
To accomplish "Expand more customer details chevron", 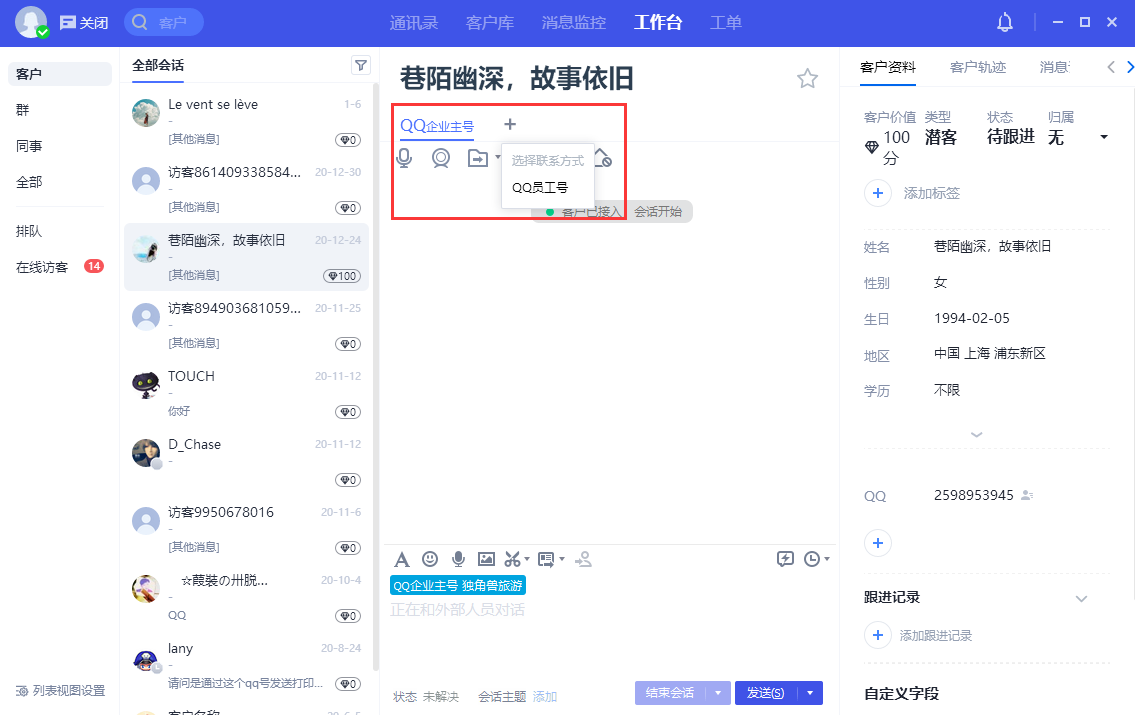I will tap(976, 434).
